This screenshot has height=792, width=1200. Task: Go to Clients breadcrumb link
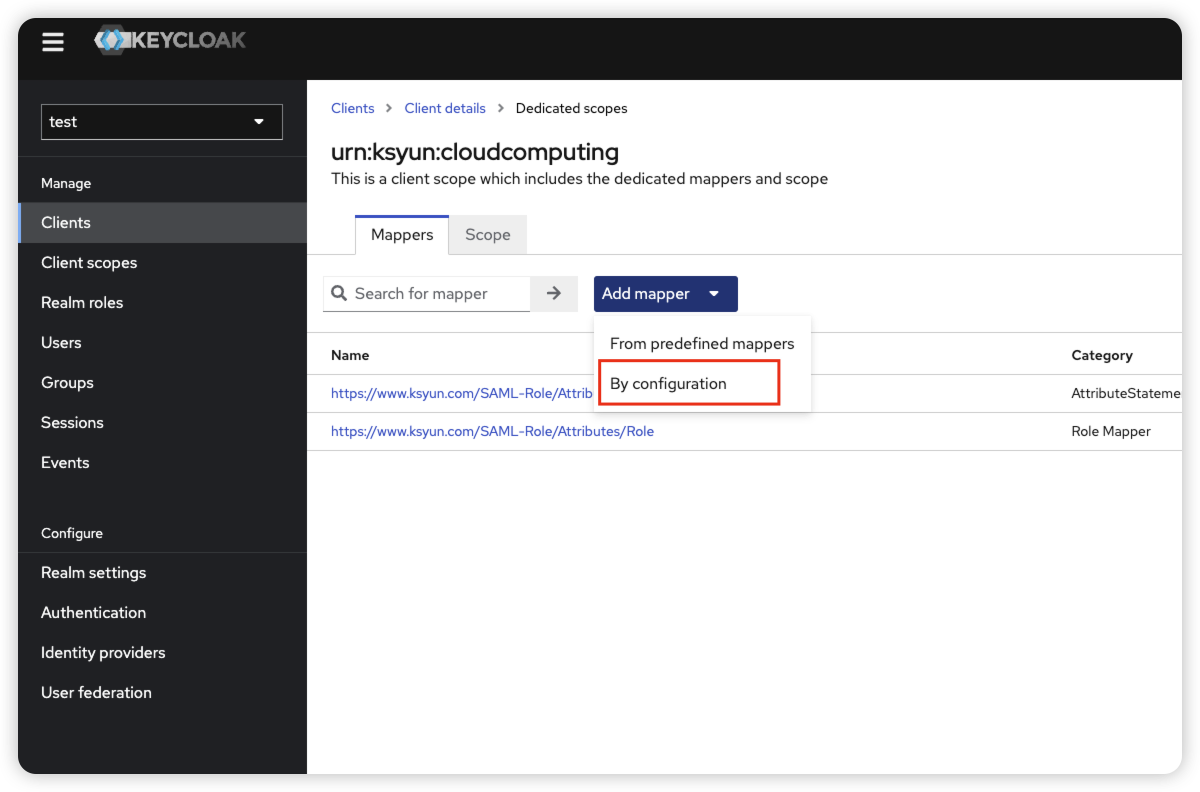coord(352,108)
